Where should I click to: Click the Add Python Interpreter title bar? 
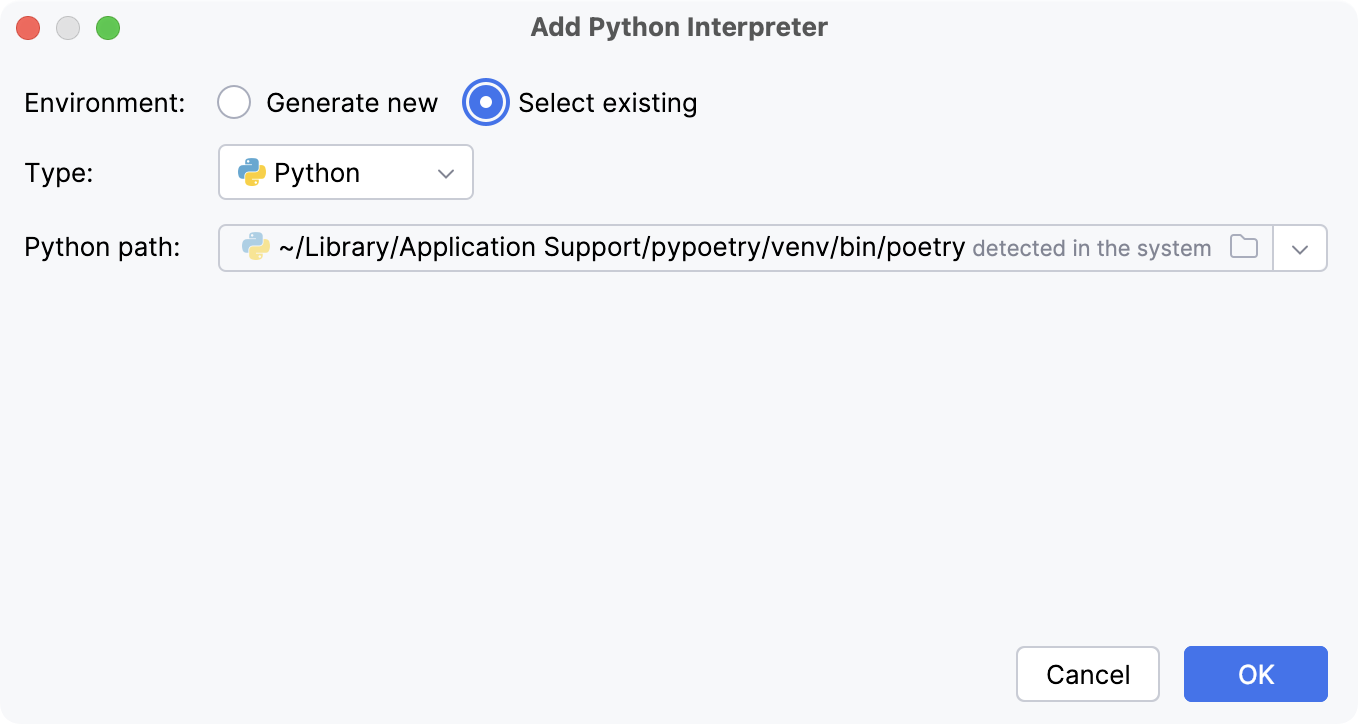pyautogui.click(x=679, y=27)
